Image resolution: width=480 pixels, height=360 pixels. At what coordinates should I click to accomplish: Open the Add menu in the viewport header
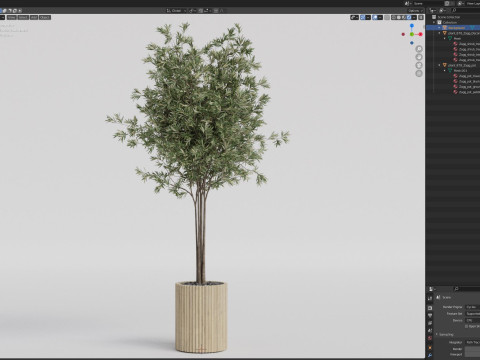[x=34, y=17]
